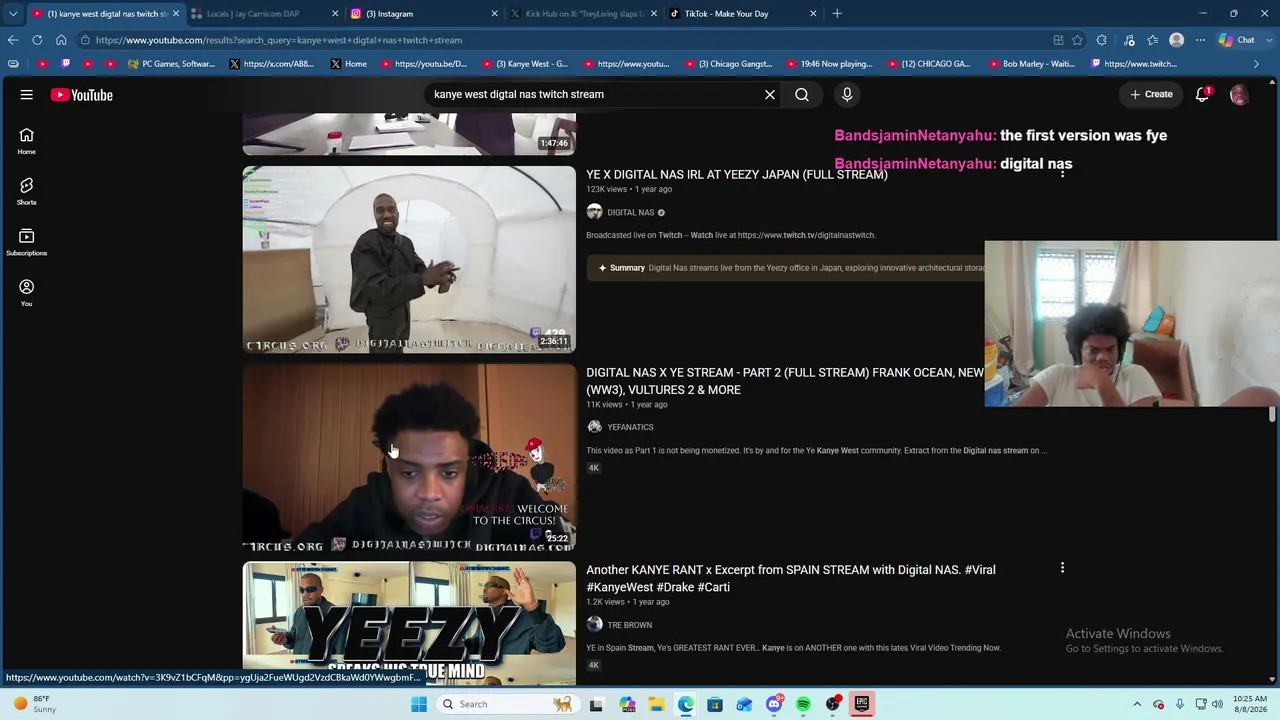Image resolution: width=1280 pixels, height=720 pixels.
Task: Open Shorts in the YouTube sidebar
Action: point(27,191)
